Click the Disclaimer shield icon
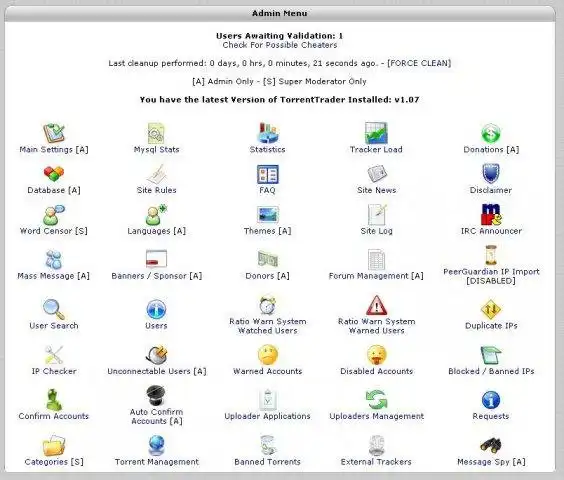The width and height of the screenshot is (564, 480). (x=491, y=174)
